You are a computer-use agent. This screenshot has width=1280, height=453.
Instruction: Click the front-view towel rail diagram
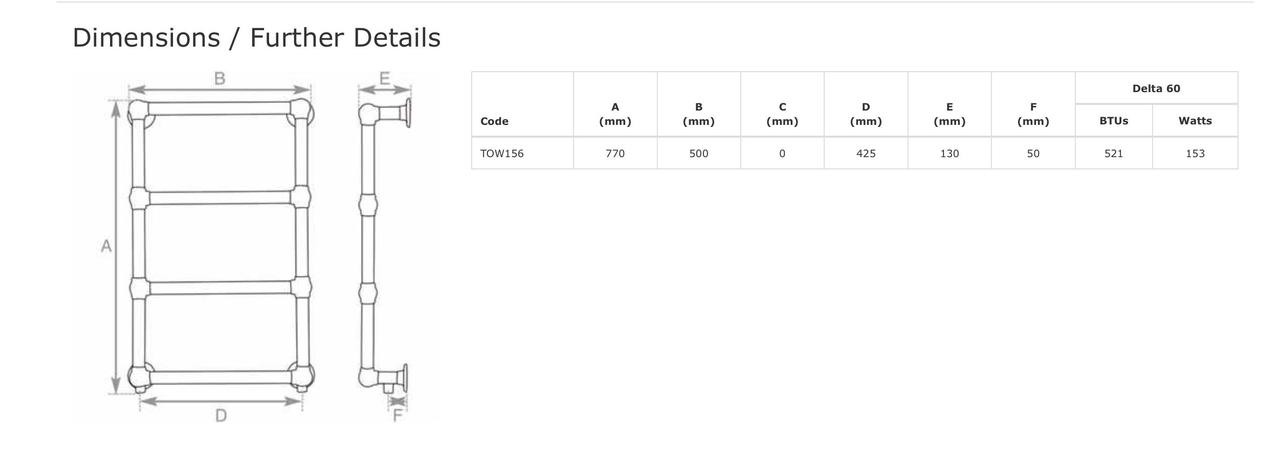(220, 245)
